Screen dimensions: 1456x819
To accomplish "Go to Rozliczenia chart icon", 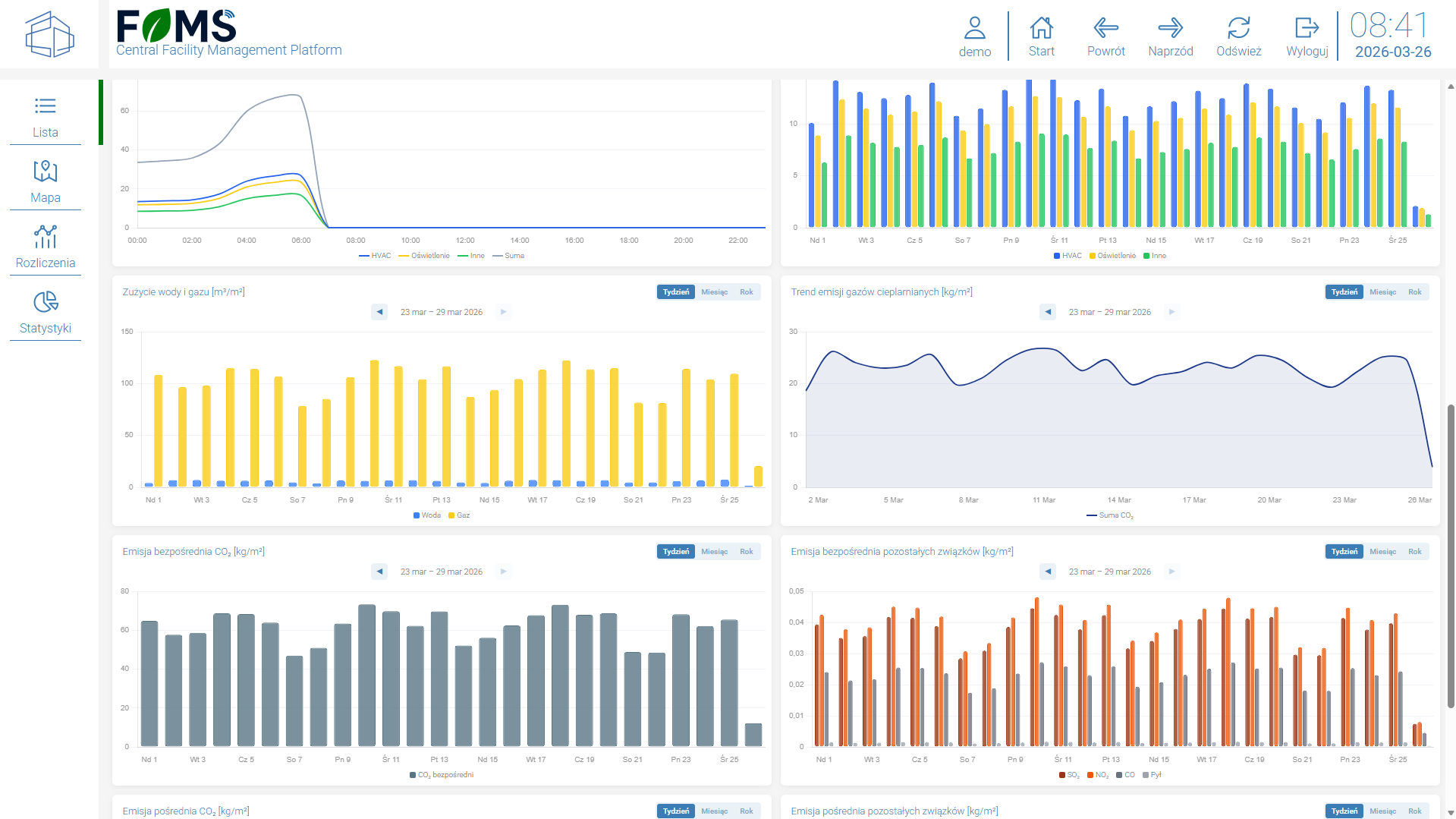I will click(46, 237).
